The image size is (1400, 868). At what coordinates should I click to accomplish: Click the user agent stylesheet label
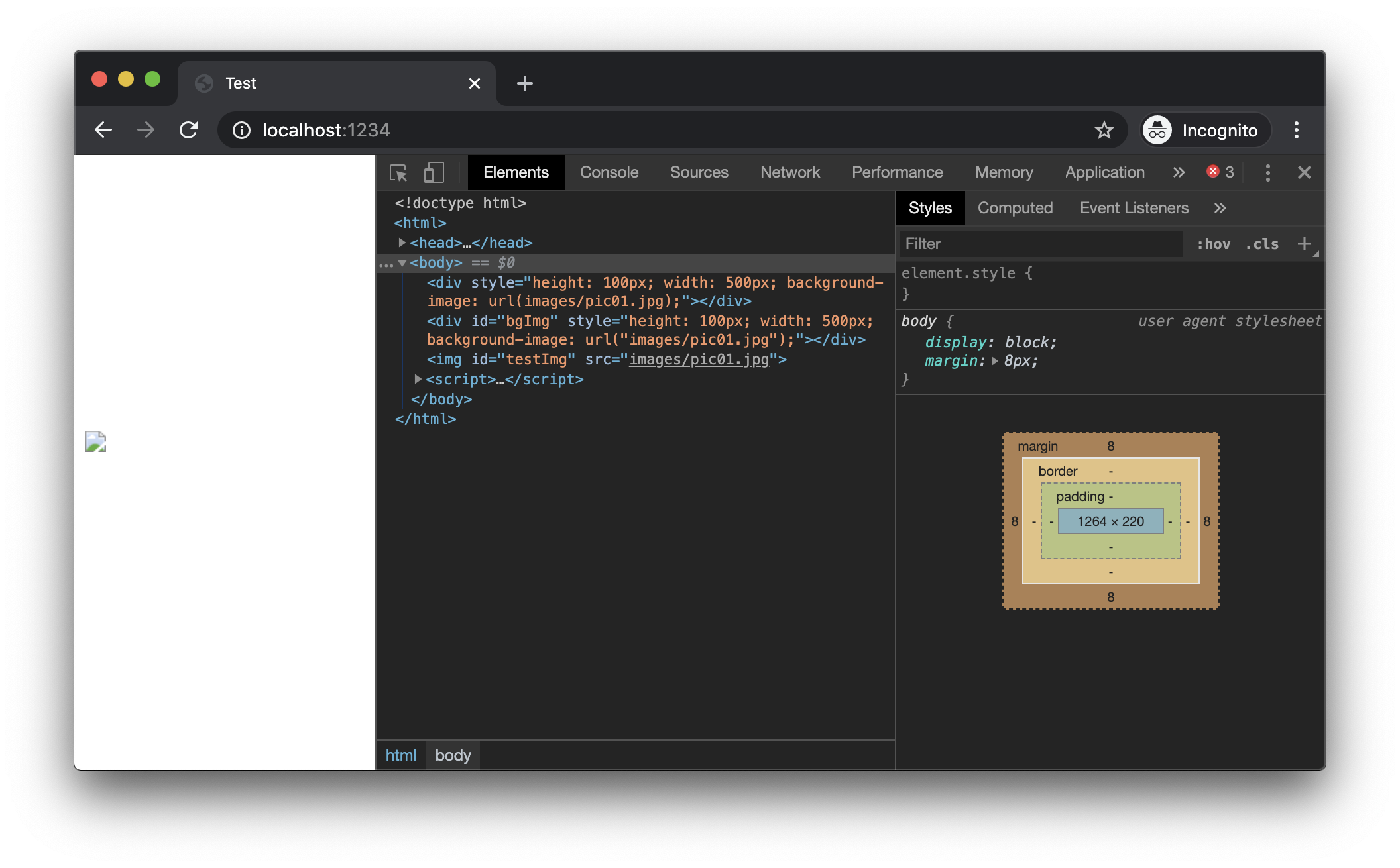(1230, 321)
